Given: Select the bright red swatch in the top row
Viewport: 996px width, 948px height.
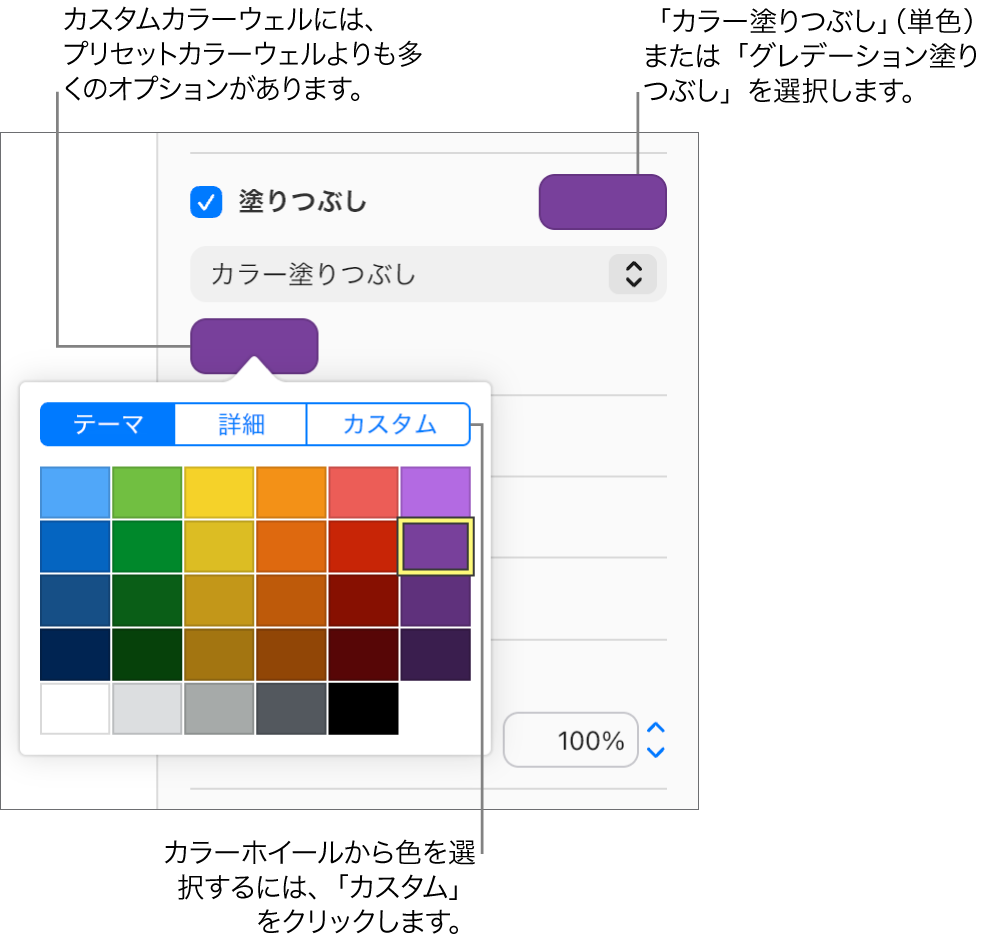Looking at the screenshot, I should [x=363, y=491].
